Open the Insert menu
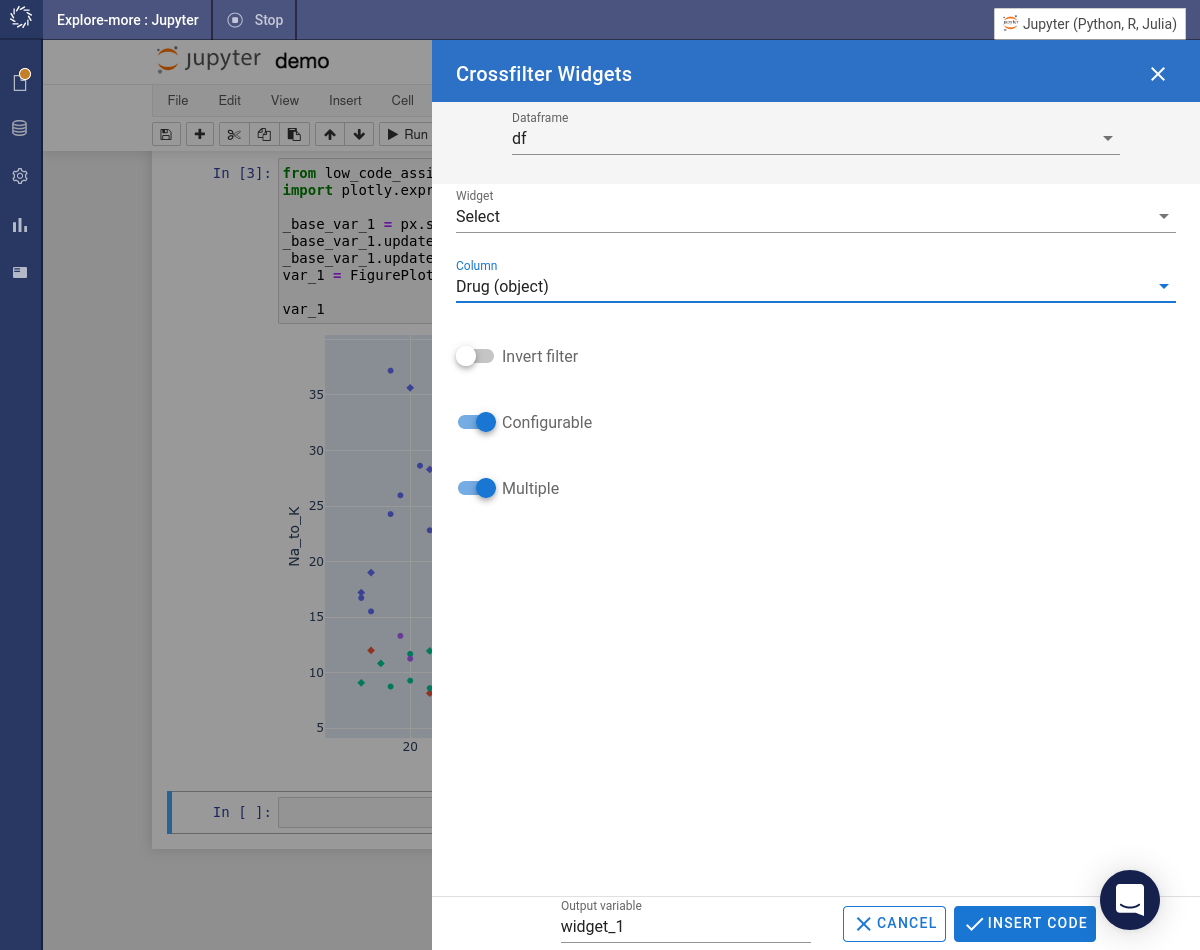The image size is (1200, 950). click(x=345, y=100)
